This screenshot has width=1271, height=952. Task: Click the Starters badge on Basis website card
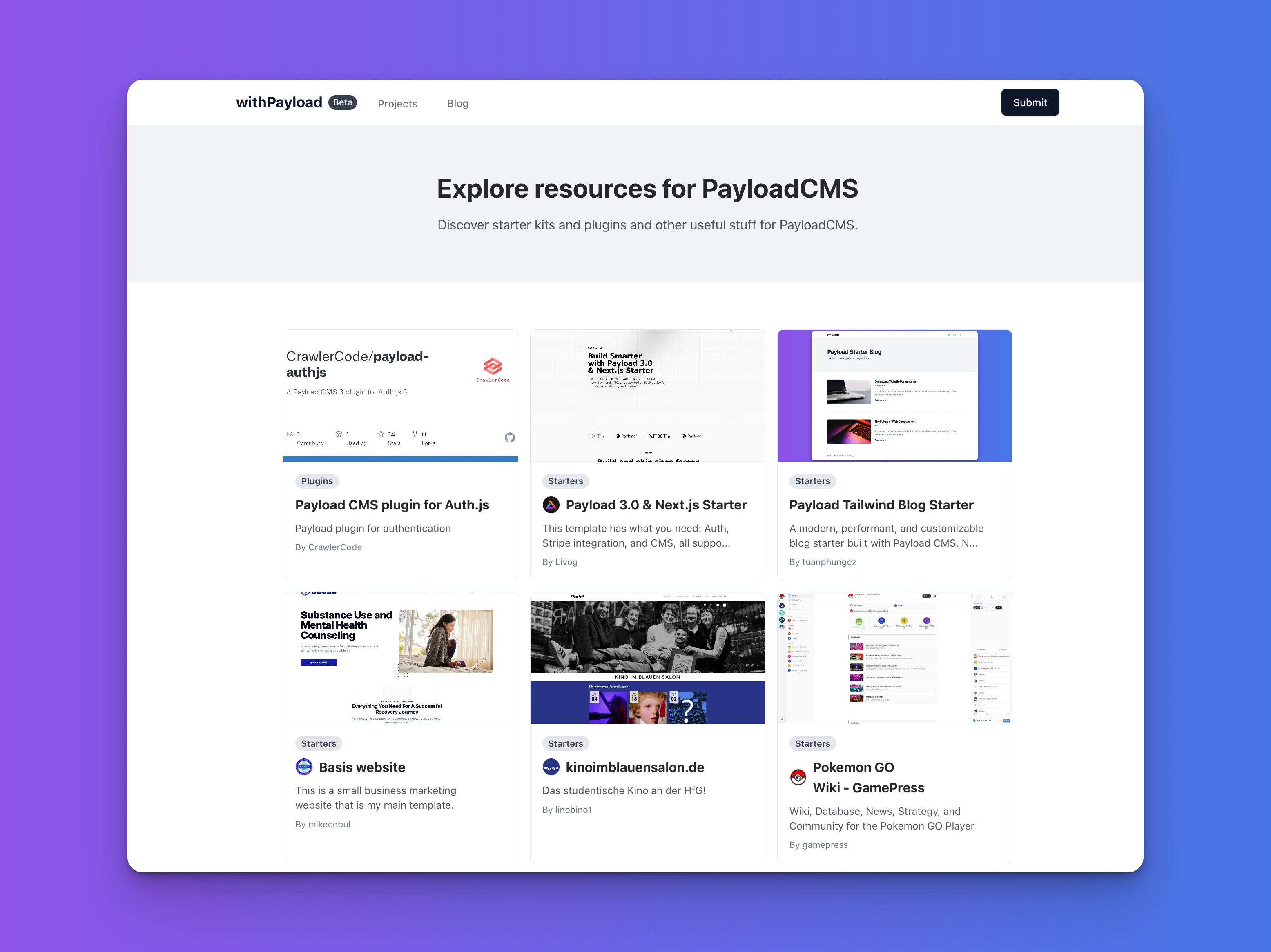tap(318, 743)
